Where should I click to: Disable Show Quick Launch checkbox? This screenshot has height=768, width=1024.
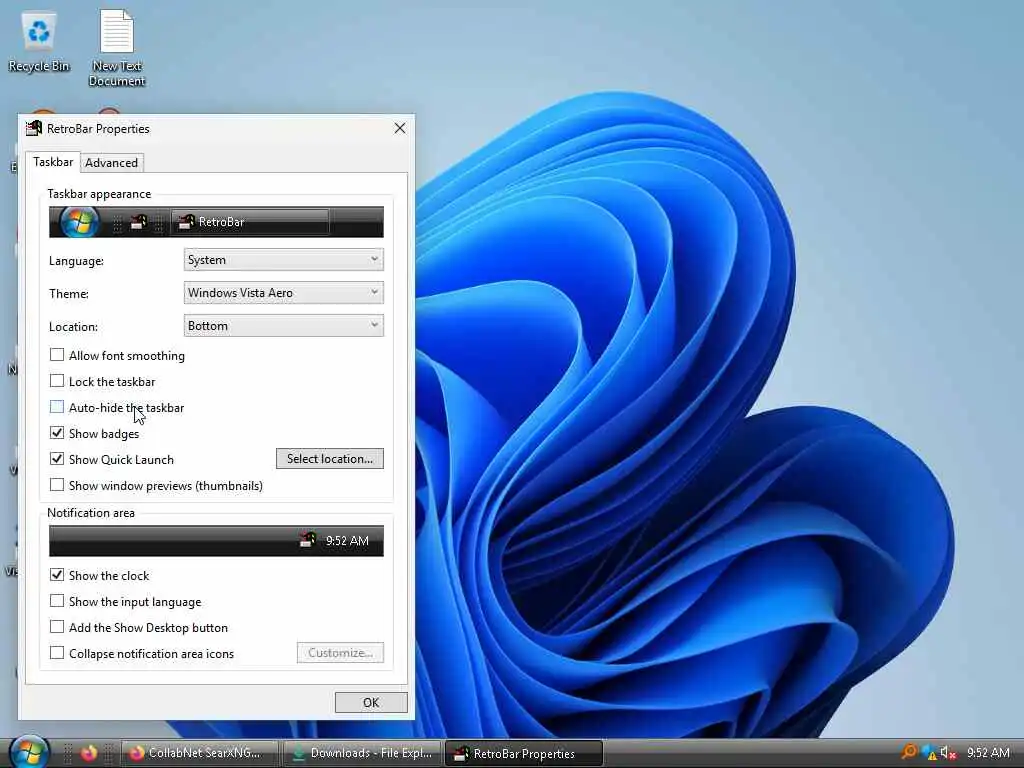(57, 459)
